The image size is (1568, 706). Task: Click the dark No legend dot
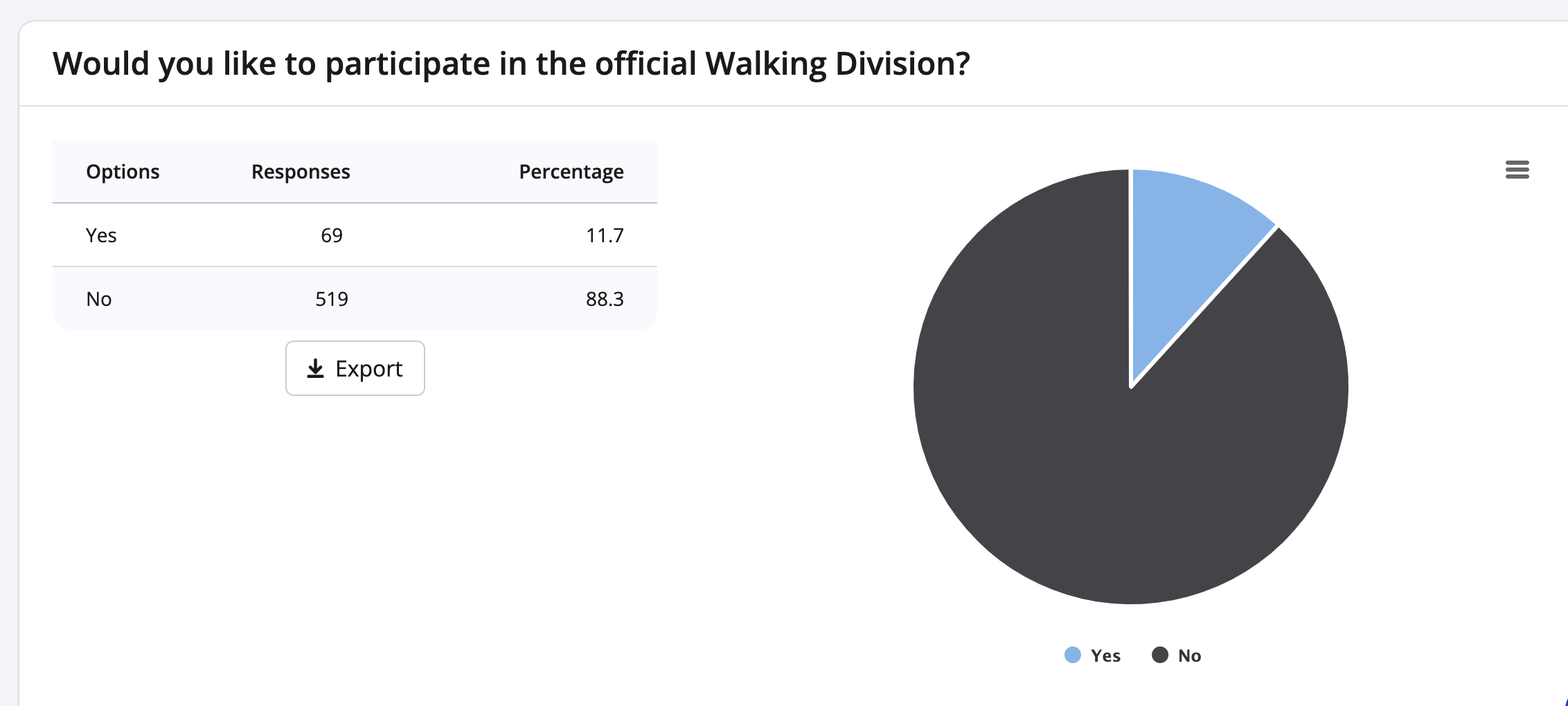1160,655
